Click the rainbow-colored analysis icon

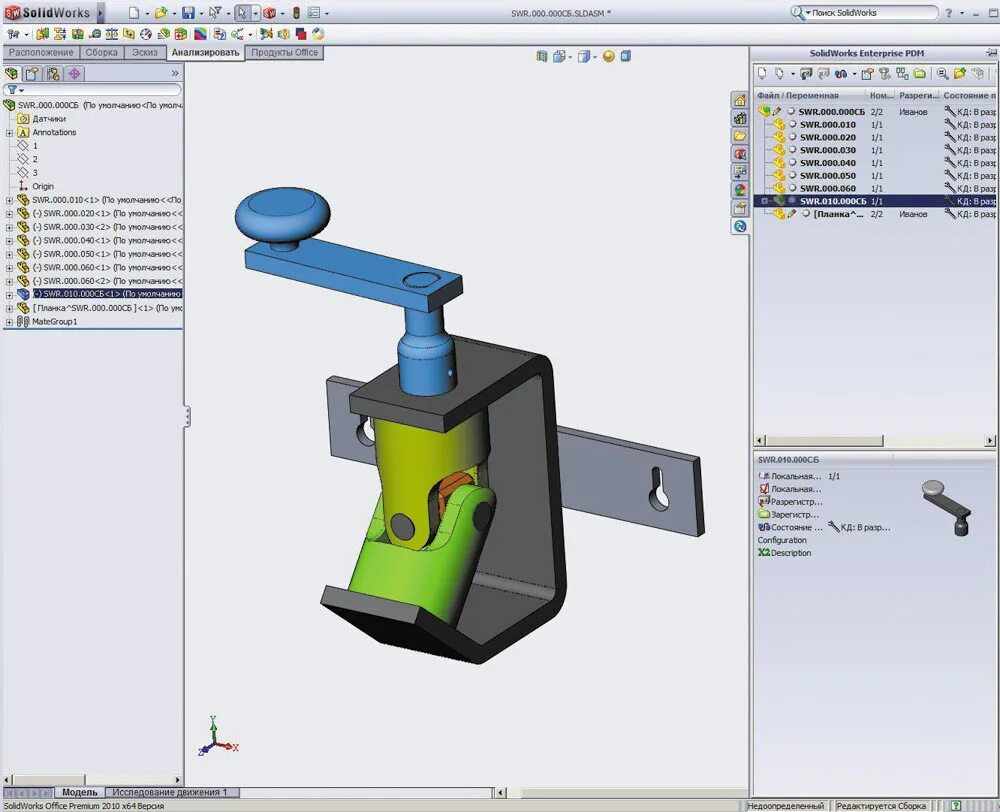click(x=200, y=34)
